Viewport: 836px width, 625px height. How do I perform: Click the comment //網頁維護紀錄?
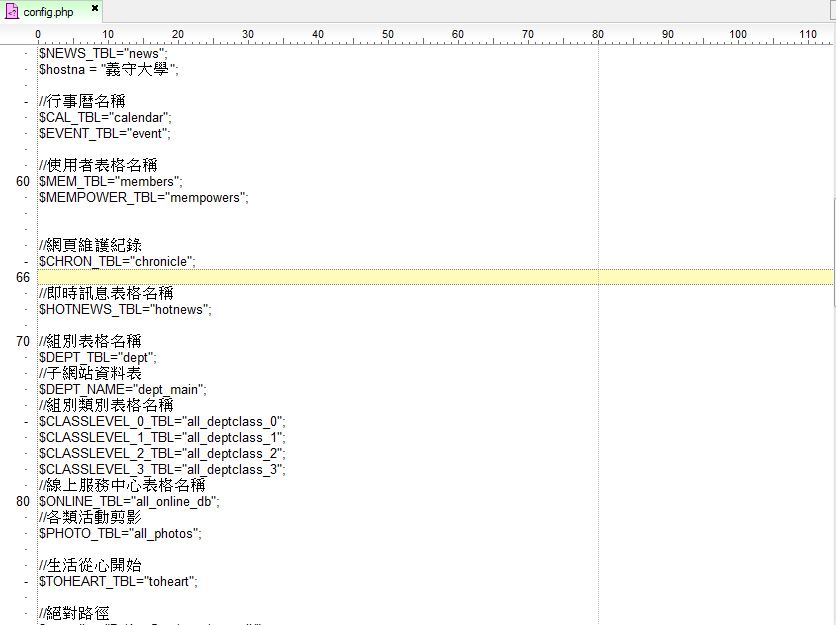90,245
